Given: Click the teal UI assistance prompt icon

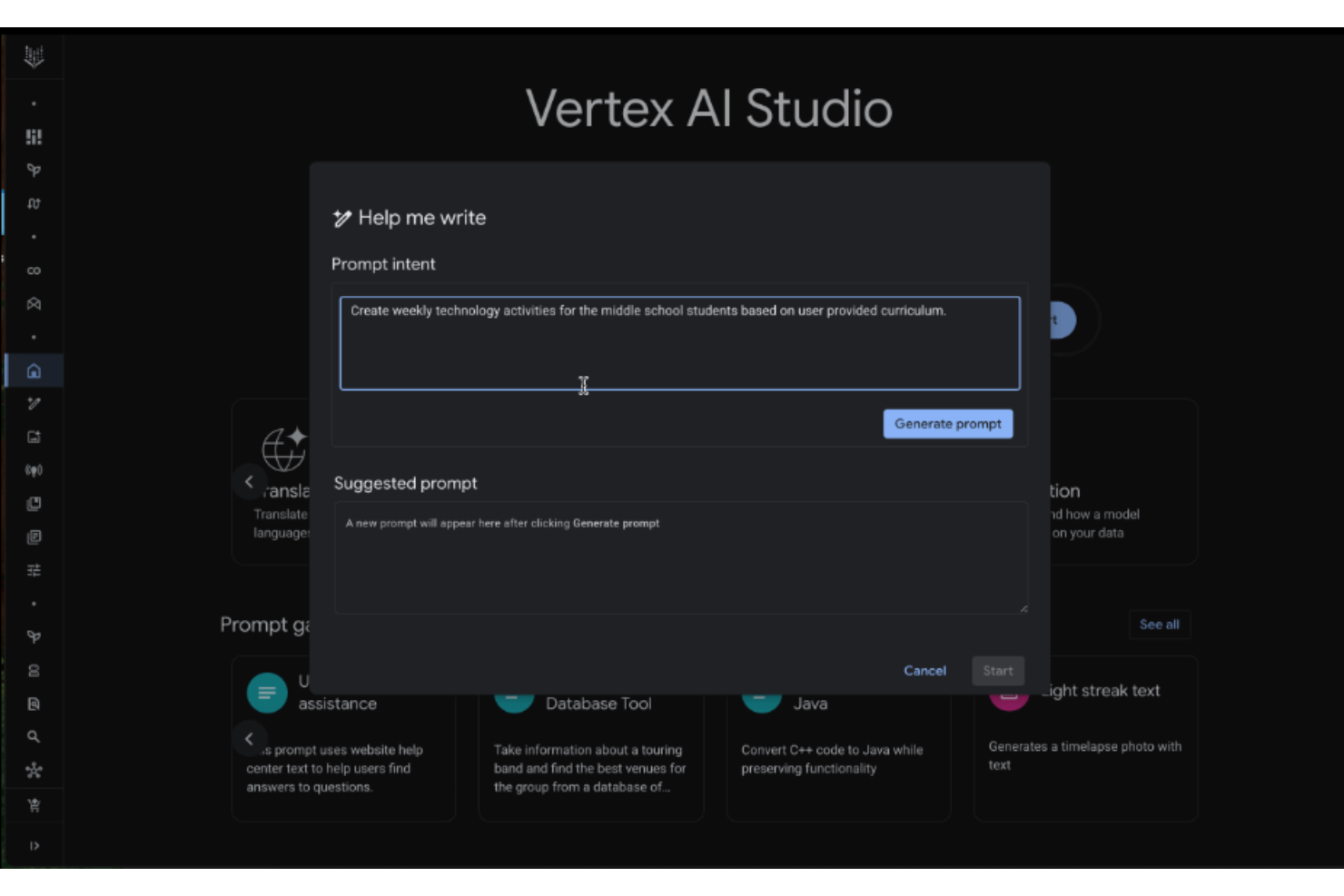Looking at the screenshot, I should (x=267, y=693).
